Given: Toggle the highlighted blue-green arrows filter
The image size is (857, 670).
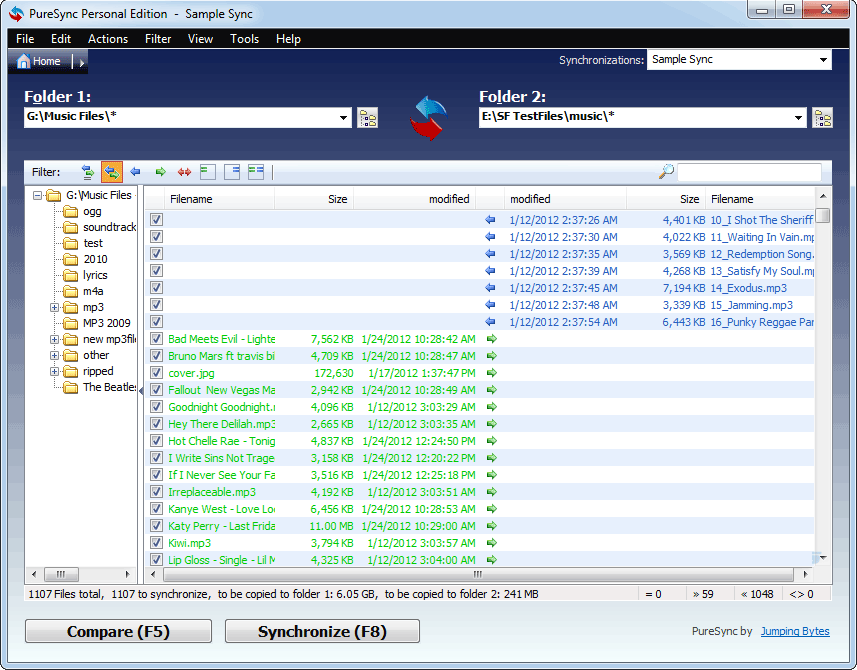Looking at the screenshot, I should 111,172.
